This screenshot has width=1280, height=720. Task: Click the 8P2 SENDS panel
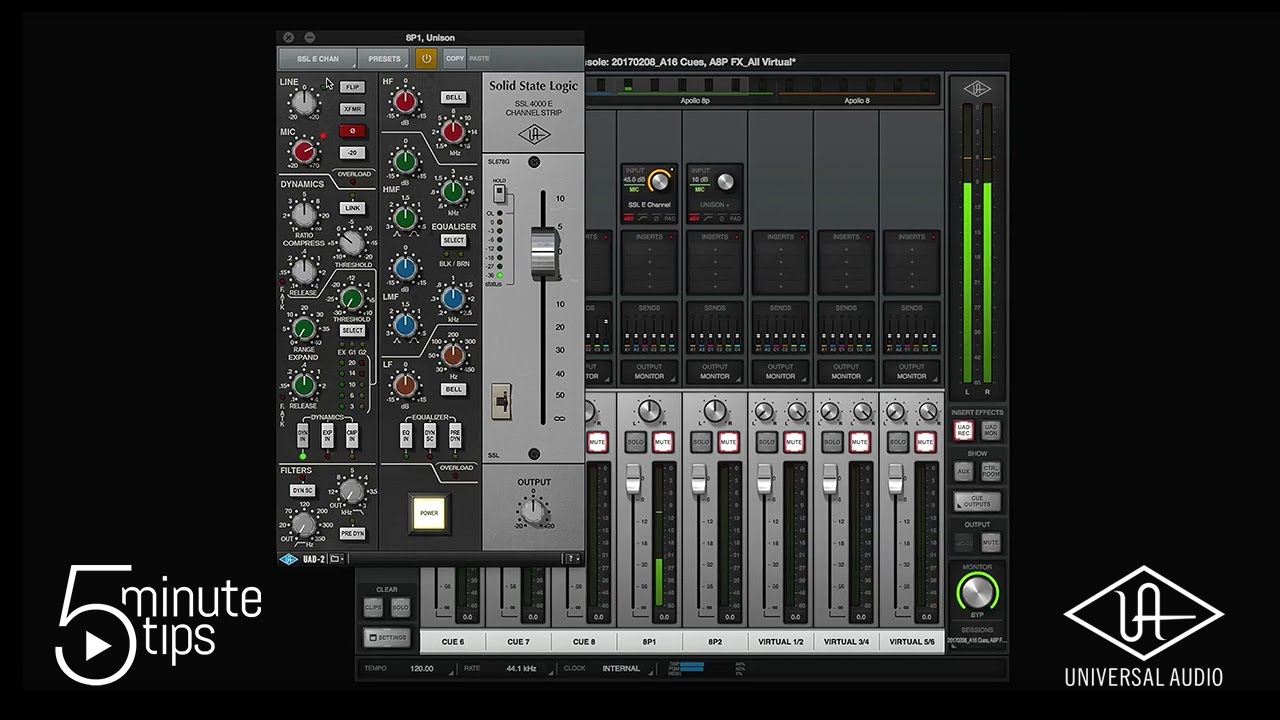[x=715, y=328]
